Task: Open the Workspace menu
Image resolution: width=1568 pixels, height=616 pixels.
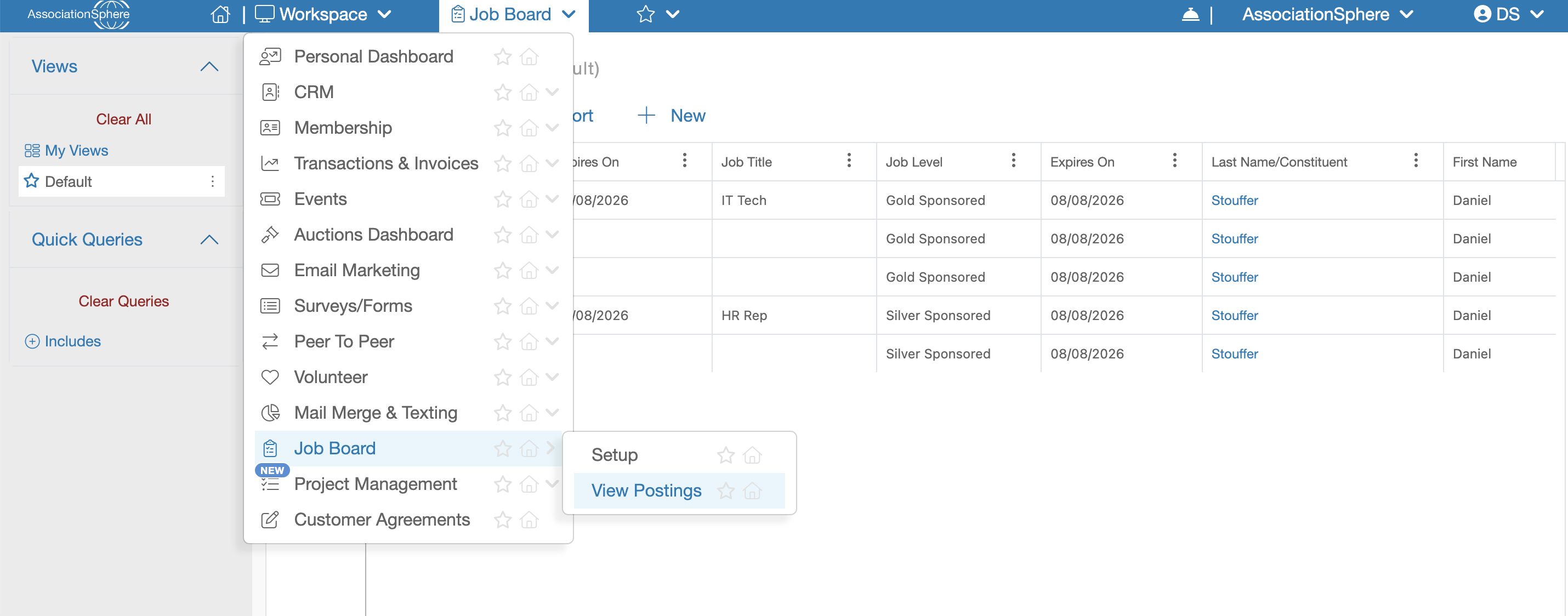Action: point(322,14)
